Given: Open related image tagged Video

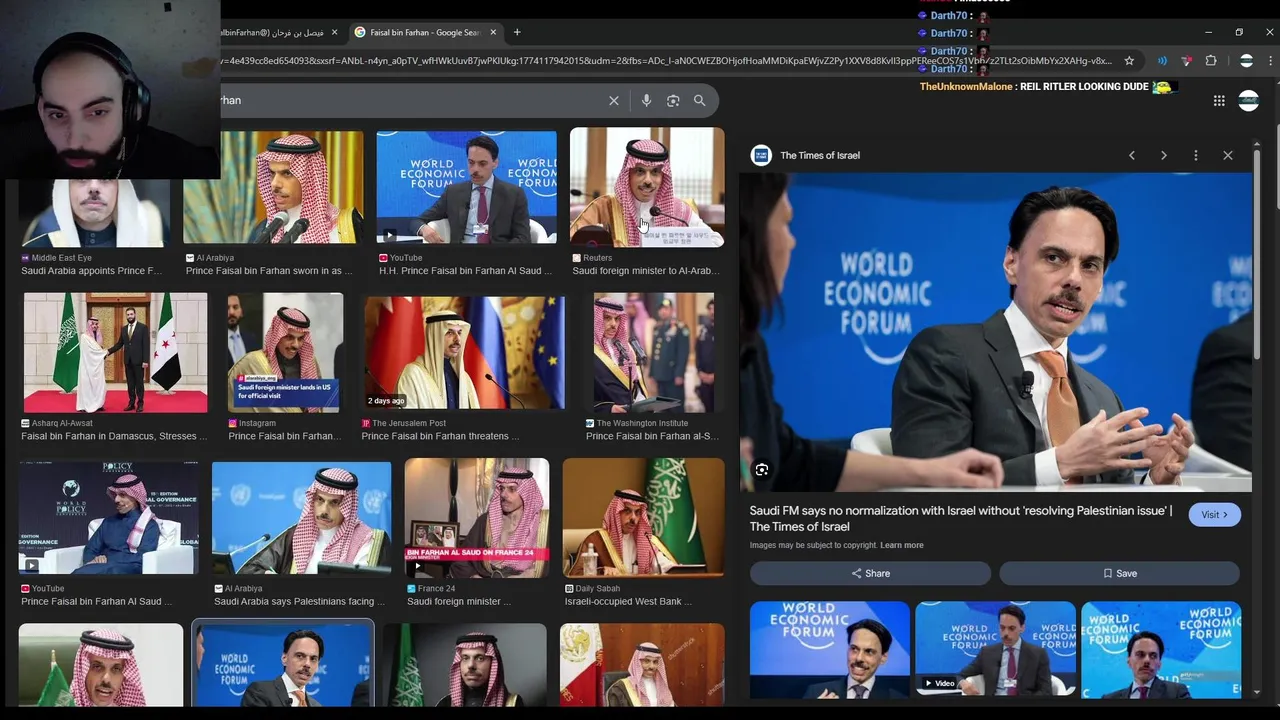Looking at the screenshot, I should (995, 648).
